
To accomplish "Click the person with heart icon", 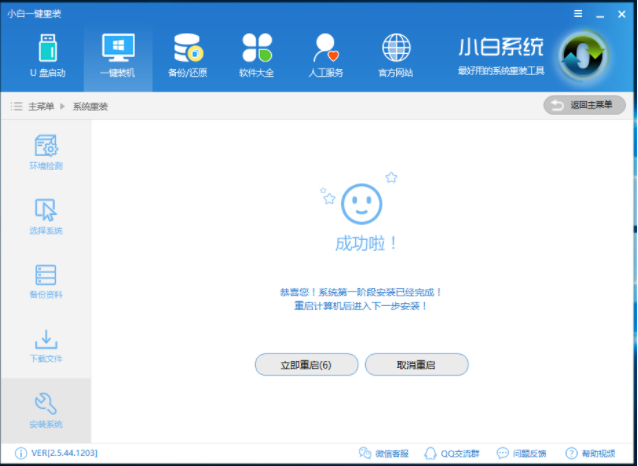I will 326,48.
